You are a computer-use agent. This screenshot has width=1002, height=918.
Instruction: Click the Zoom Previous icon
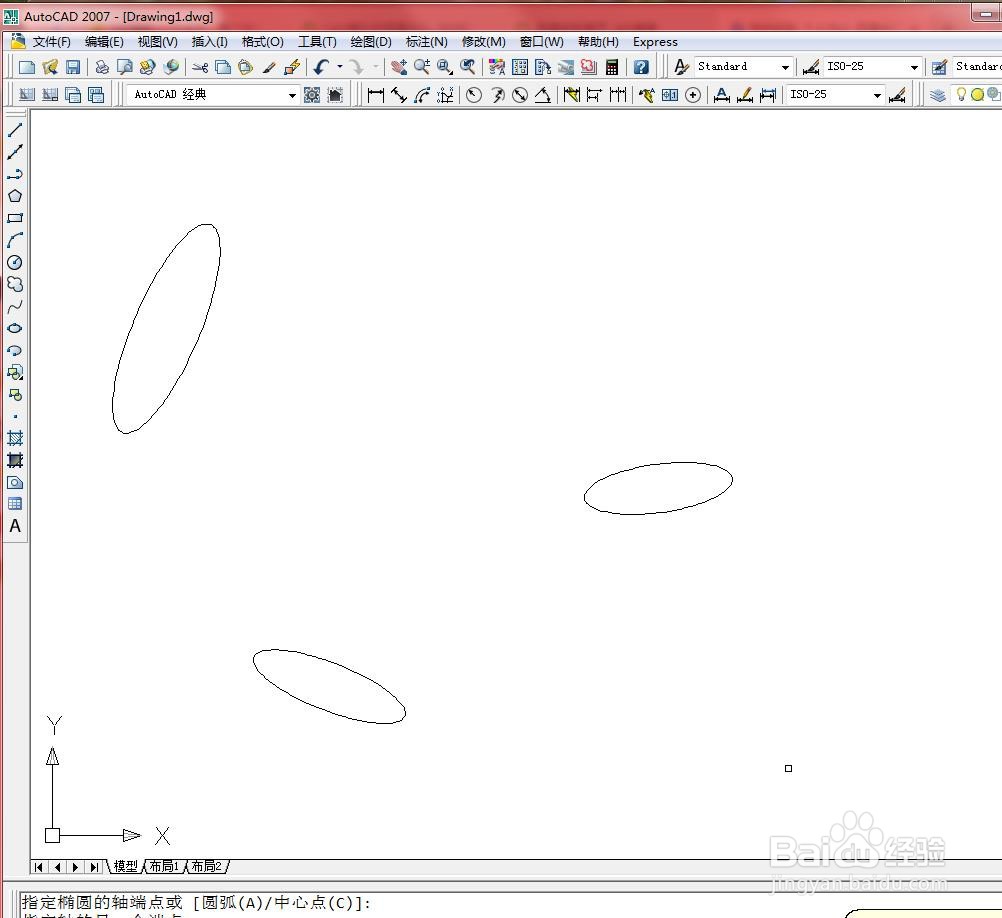point(468,67)
